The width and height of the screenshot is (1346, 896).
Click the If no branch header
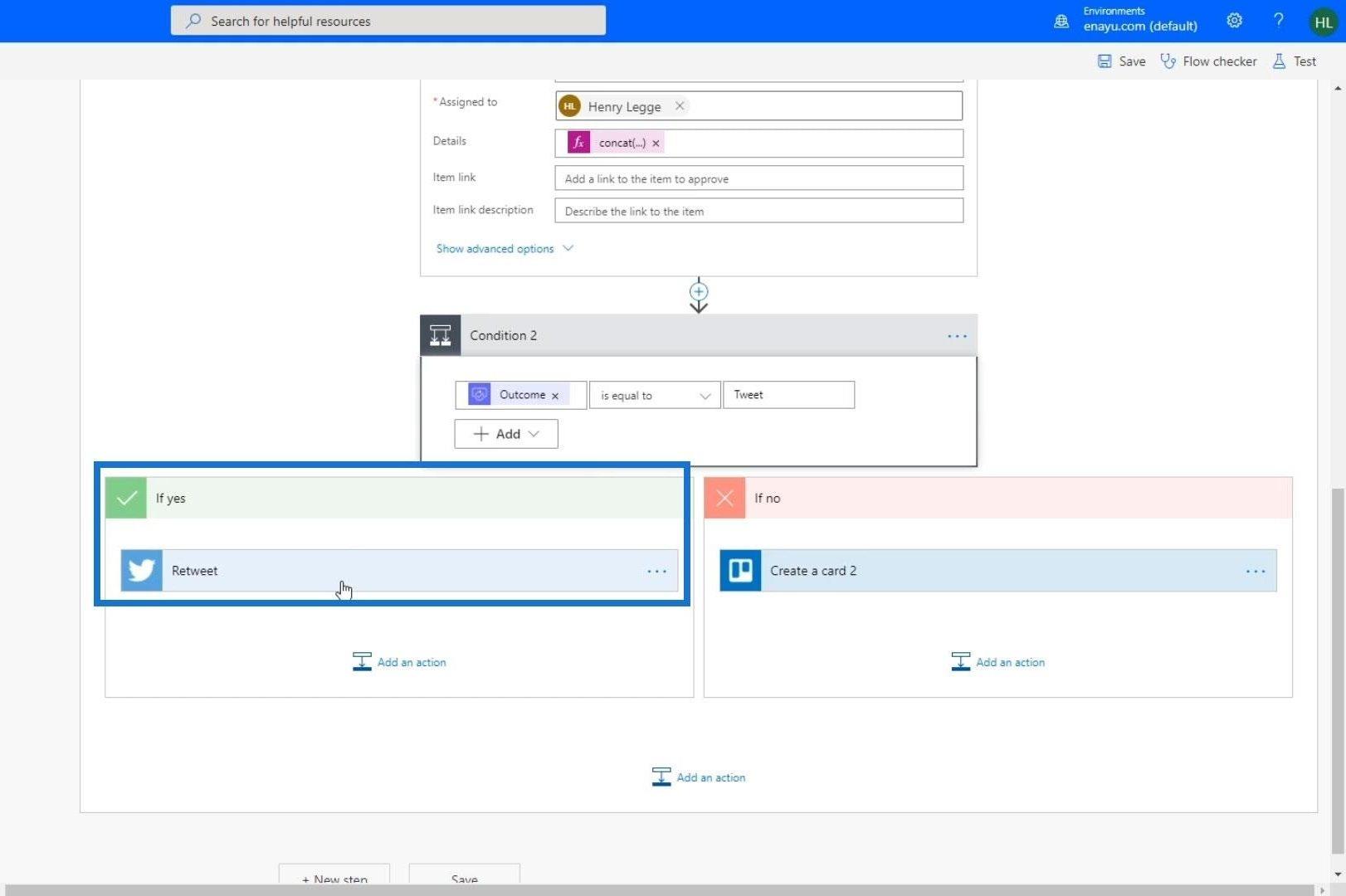pyautogui.click(x=997, y=498)
